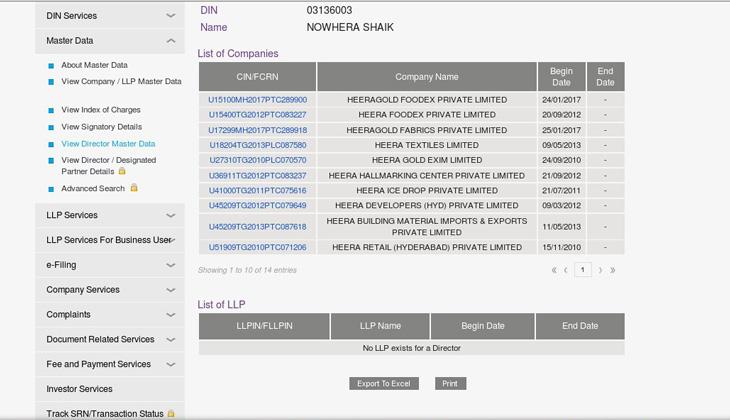This screenshot has height=420, width=730.
Task: Go to previous page of companies list
Action: [566, 270]
